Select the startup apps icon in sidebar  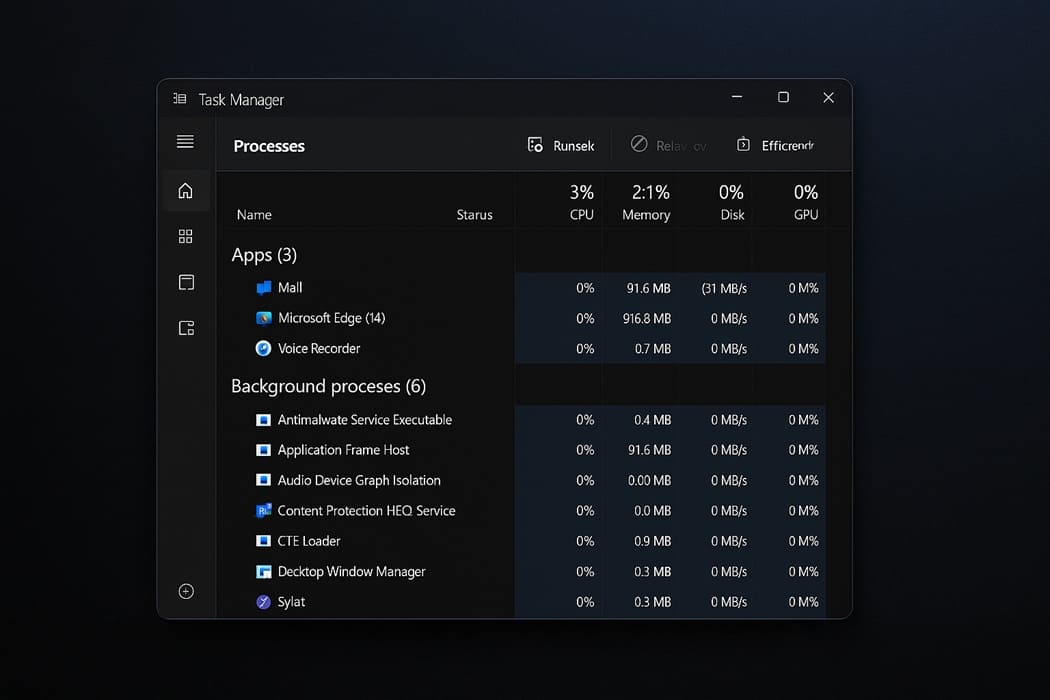click(185, 328)
